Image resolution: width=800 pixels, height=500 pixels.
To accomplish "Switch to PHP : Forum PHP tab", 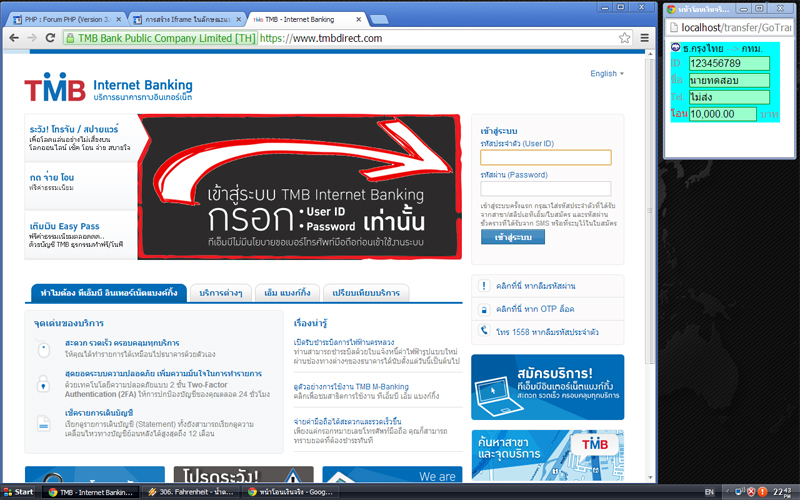I will click(x=67, y=19).
